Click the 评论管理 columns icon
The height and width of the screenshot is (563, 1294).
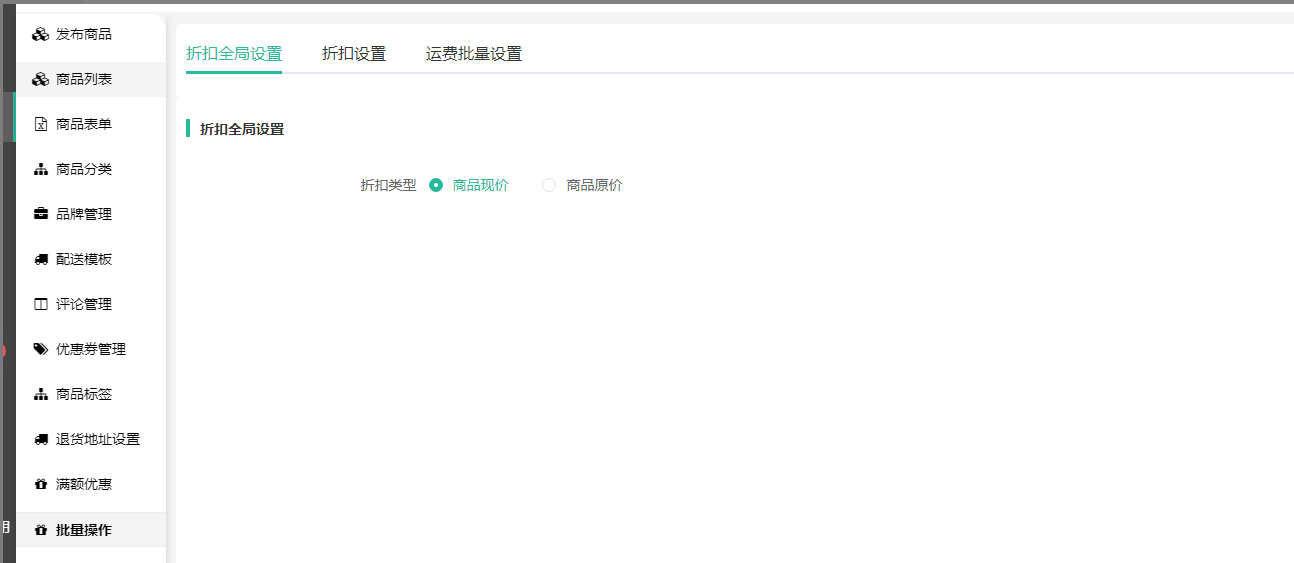(x=41, y=304)
